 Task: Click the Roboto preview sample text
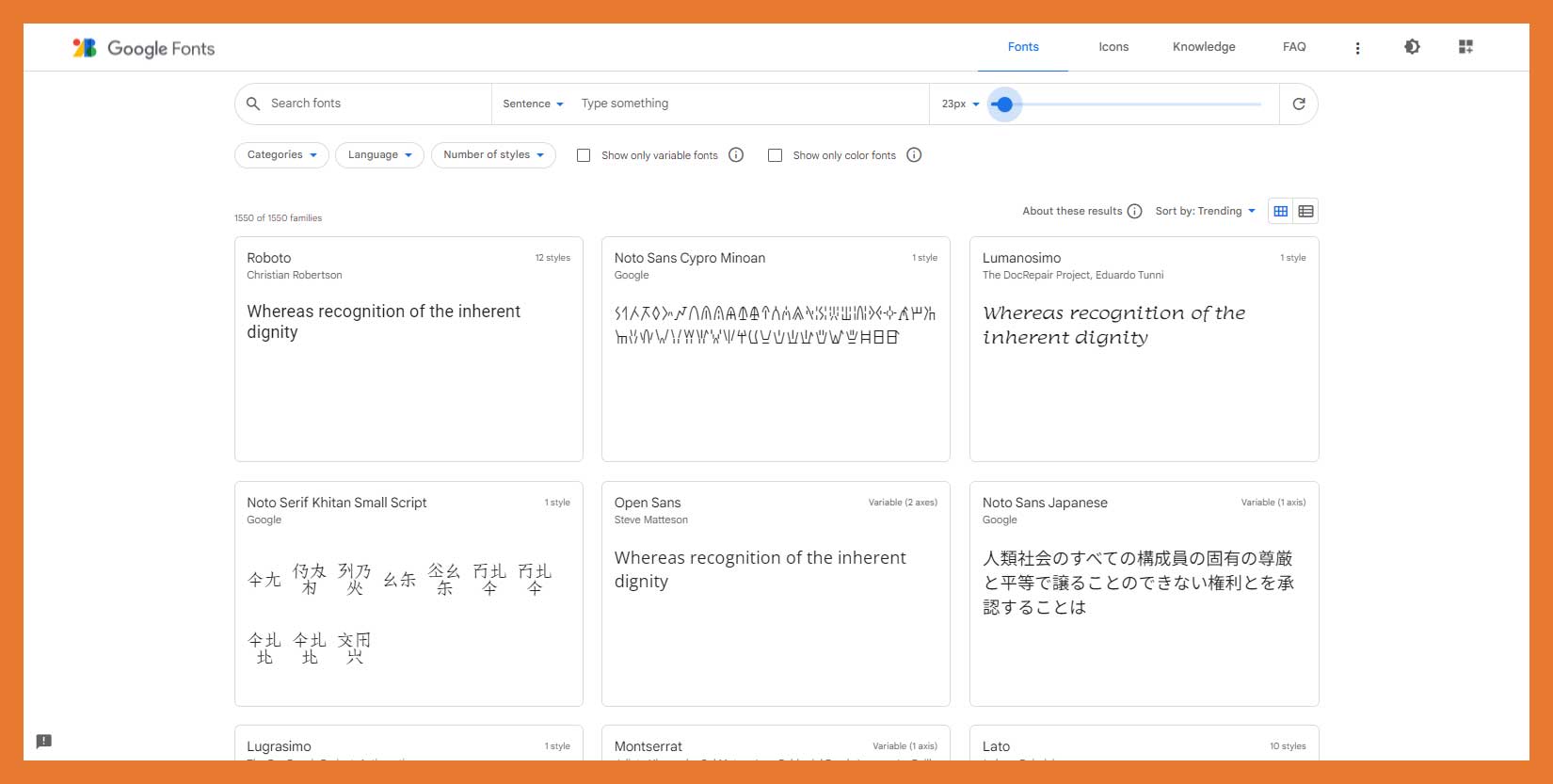[x=383, y=322]
